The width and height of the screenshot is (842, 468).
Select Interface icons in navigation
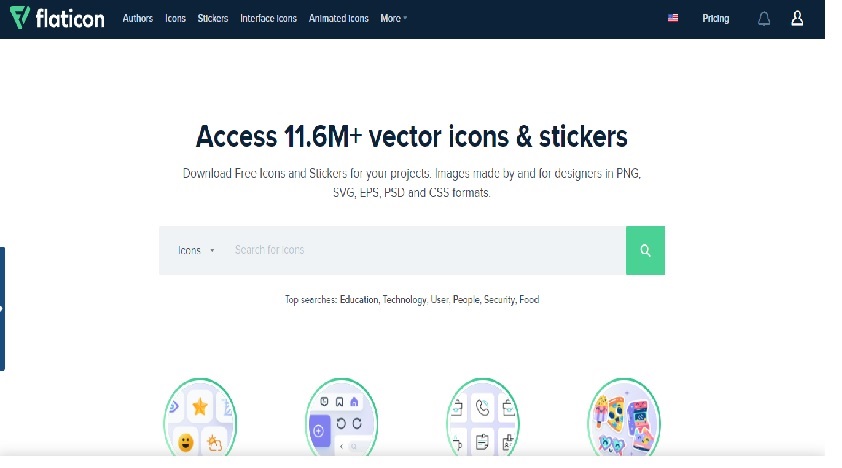pyautogui.click(x=268, y=18)
